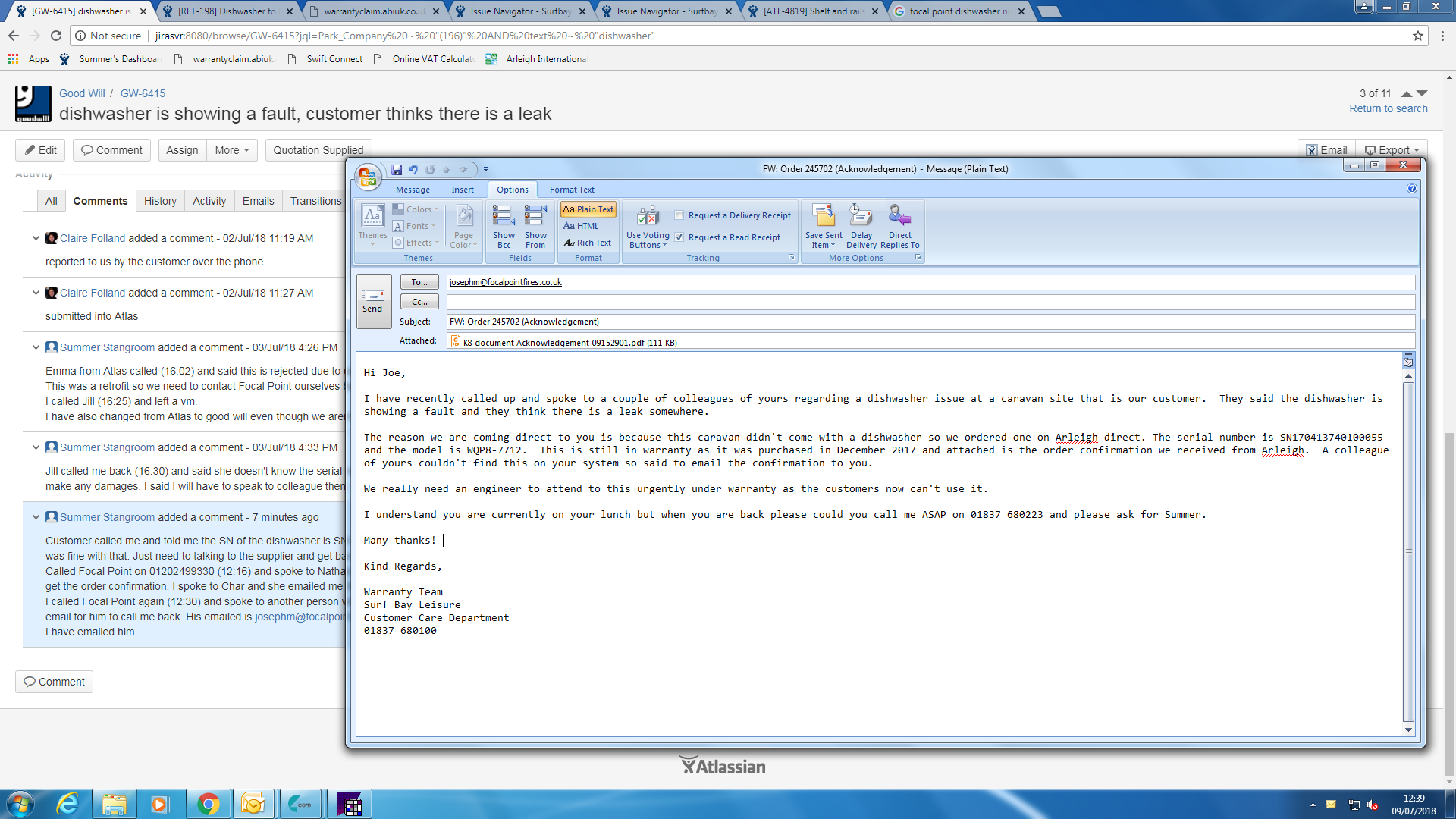Uncheck Request a Read Receipt
1456x819 pixels.
coord(679,237)
